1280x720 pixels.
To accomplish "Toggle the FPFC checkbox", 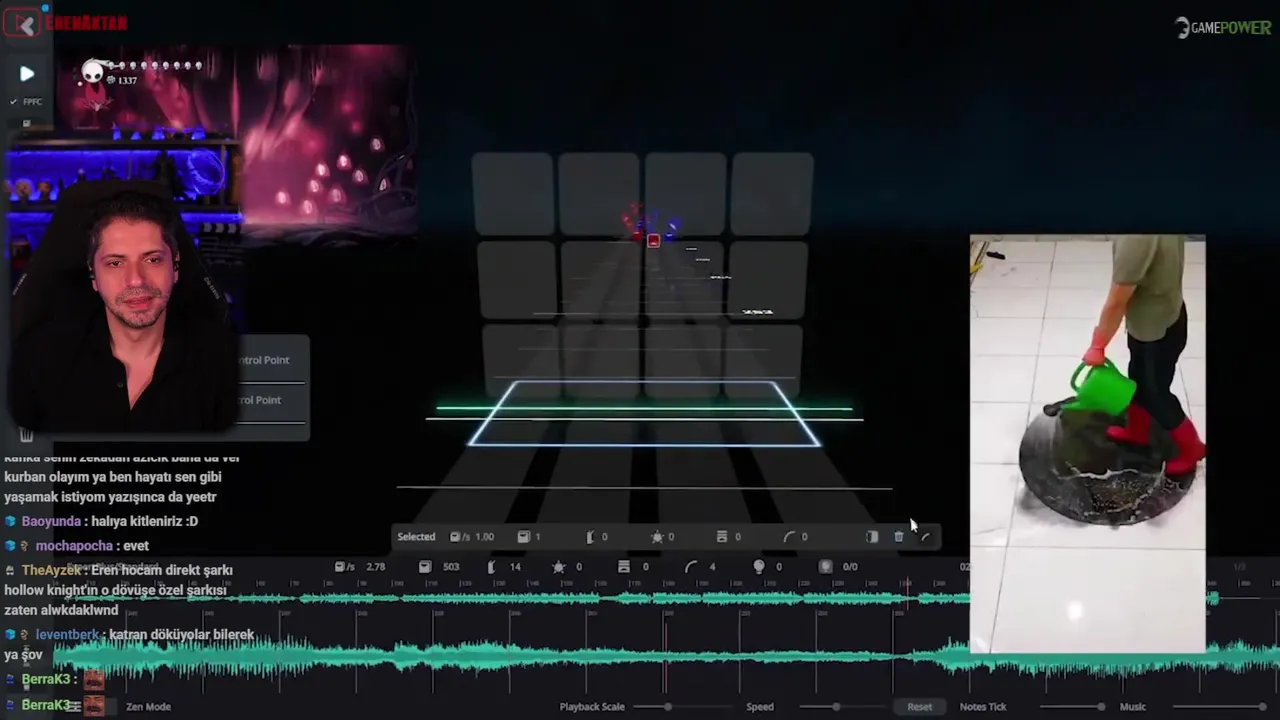I will [14, 102].
